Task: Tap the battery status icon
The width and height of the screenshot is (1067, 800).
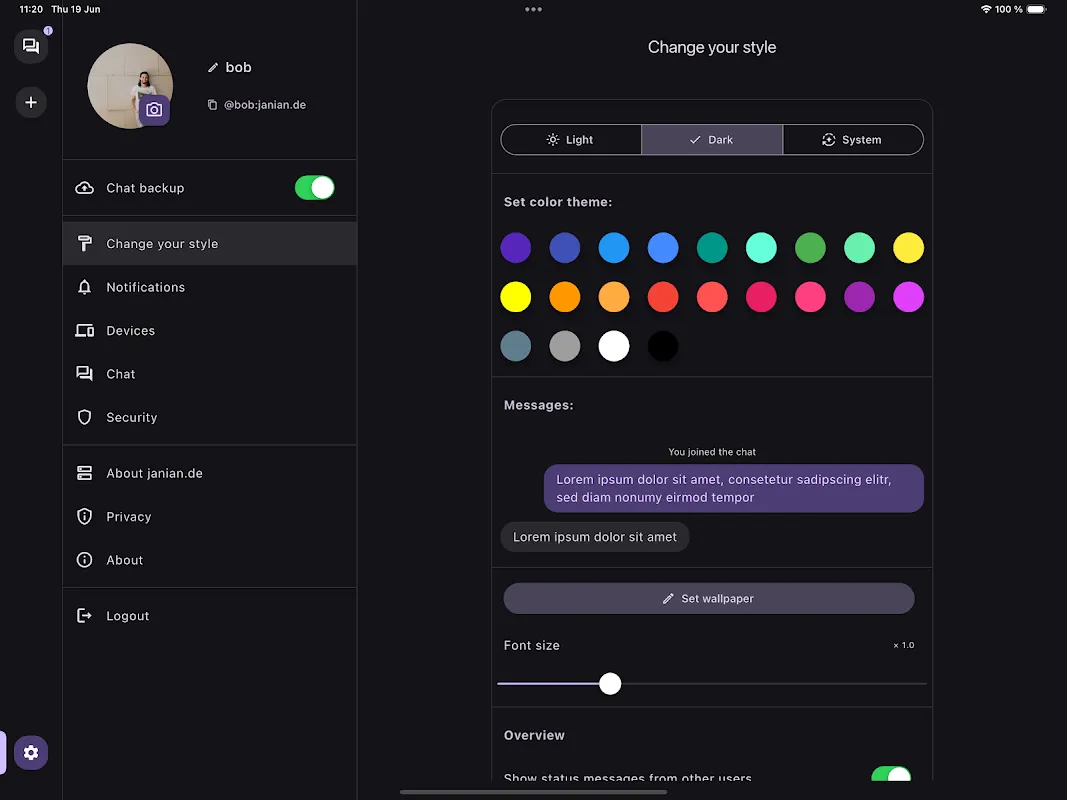Action: pyautogui.click(x=1037, y=10)
